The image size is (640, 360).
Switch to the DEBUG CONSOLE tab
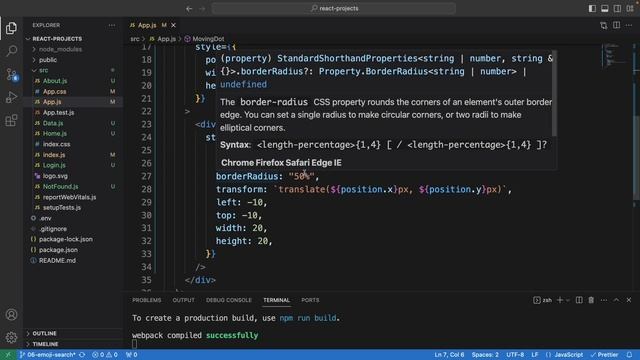click(229, 300)
